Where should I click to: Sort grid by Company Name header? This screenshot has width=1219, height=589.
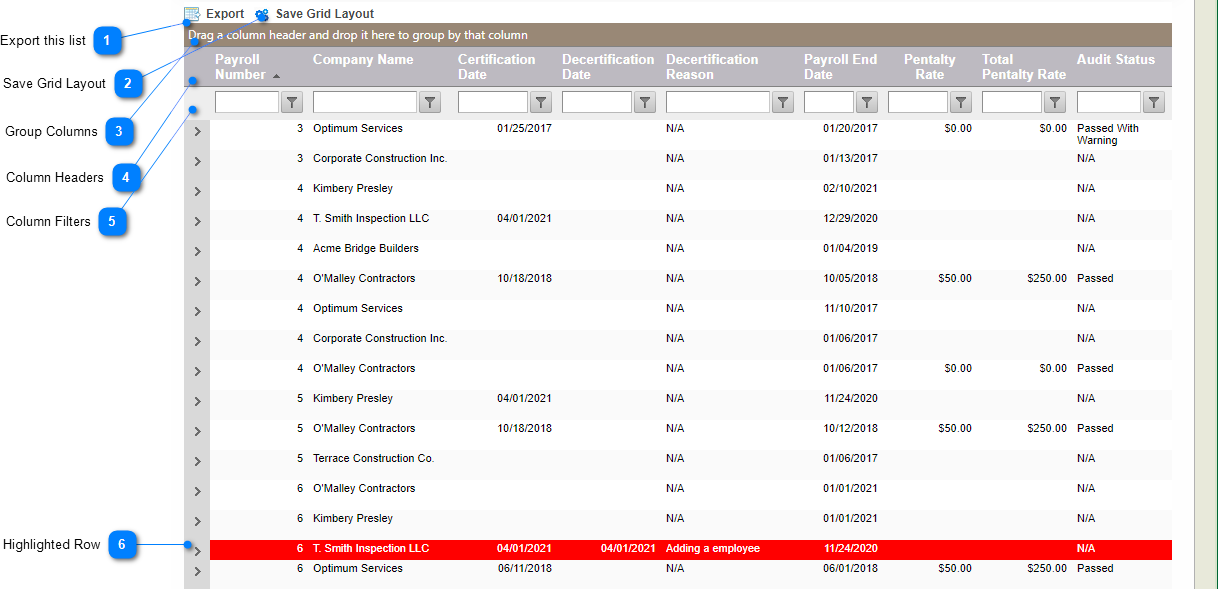click(x=362, y=60)
